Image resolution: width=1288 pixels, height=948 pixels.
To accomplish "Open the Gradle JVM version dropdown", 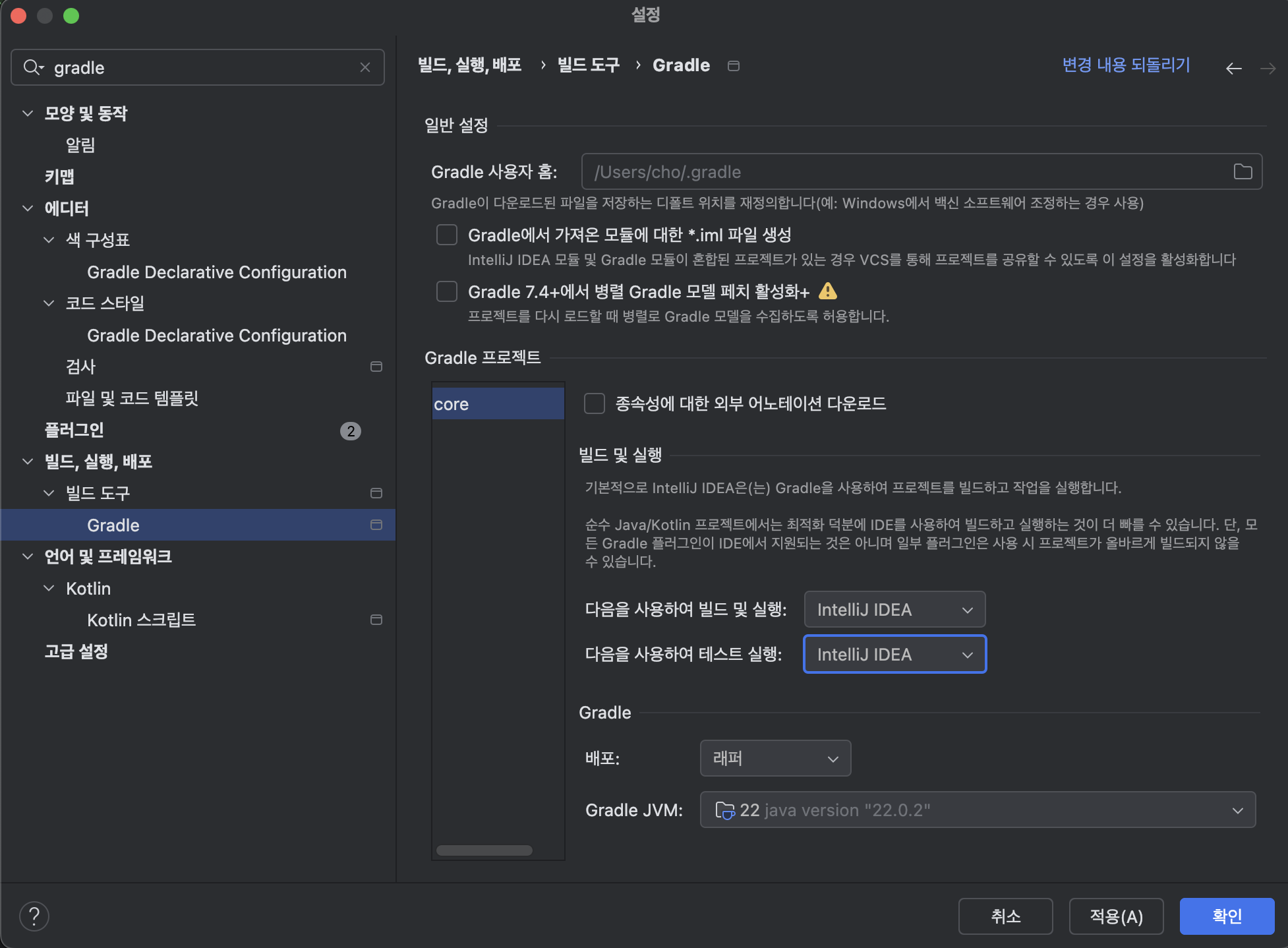I will (978, 810).
